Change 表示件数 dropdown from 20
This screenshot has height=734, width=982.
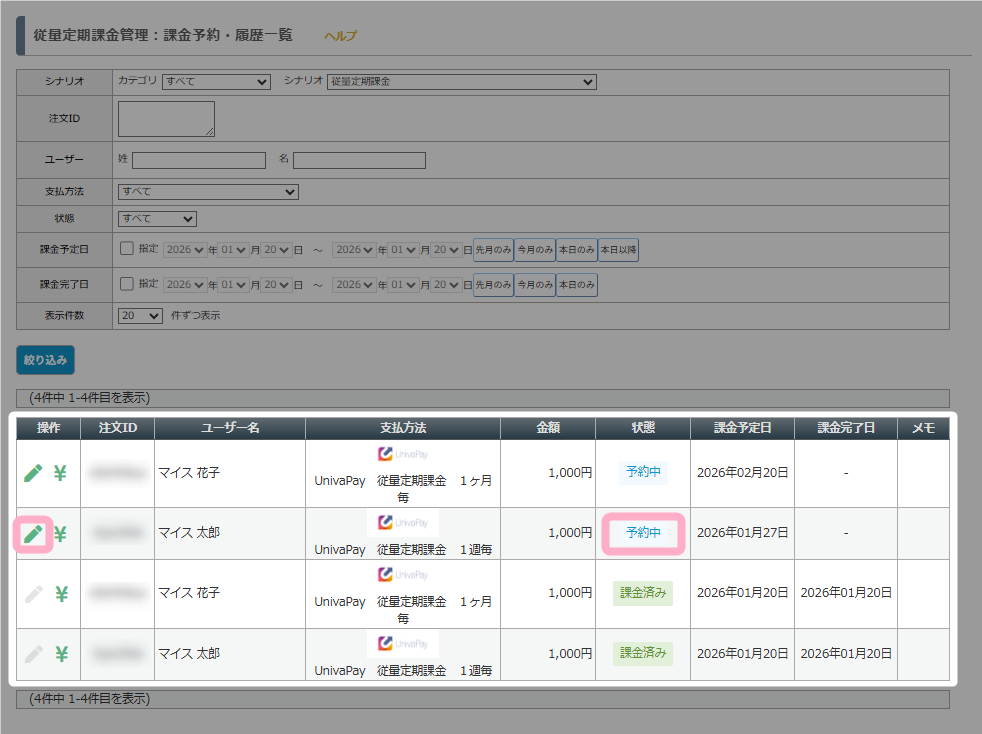[x=140, y=316]
